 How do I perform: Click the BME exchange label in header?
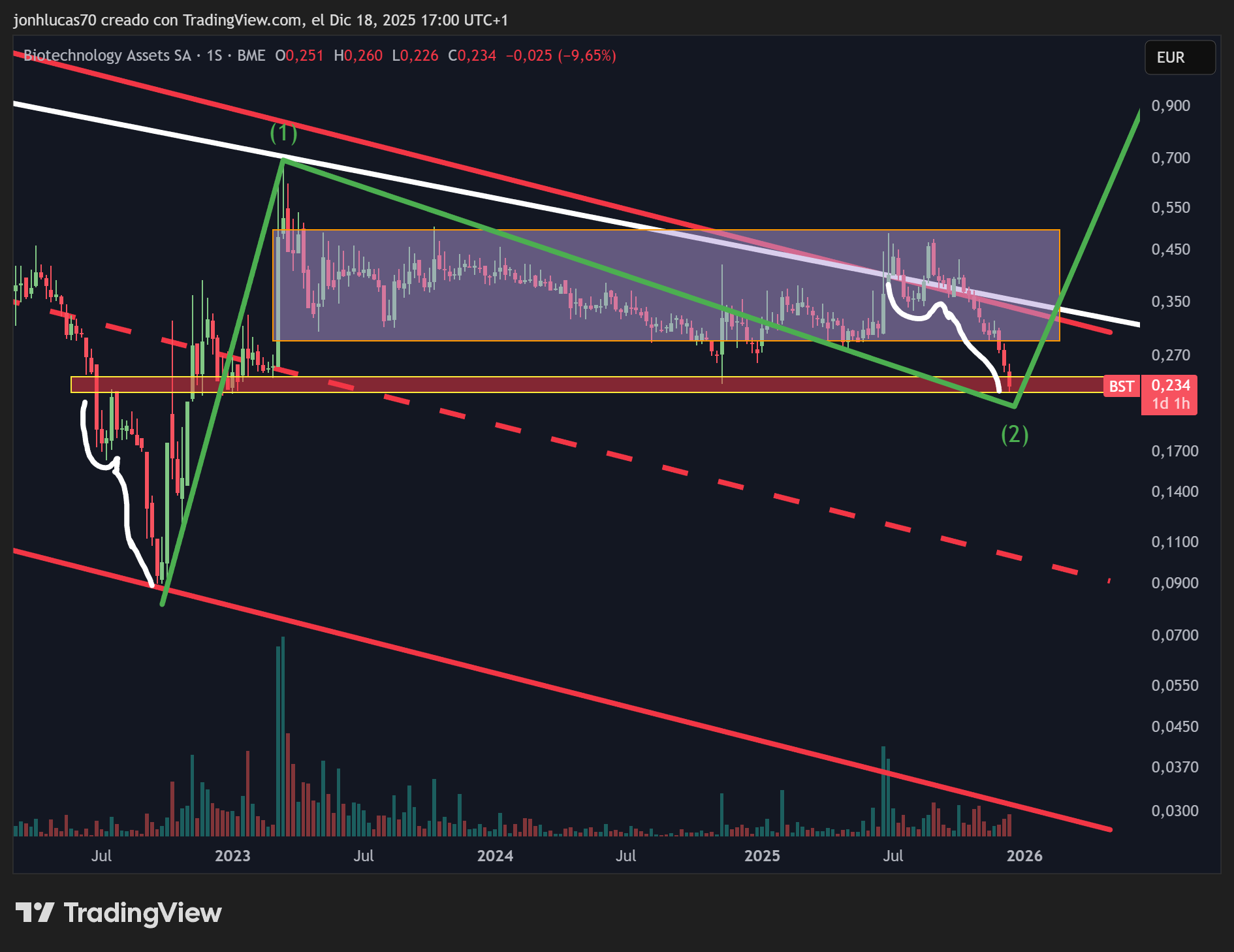coord(251,56)
